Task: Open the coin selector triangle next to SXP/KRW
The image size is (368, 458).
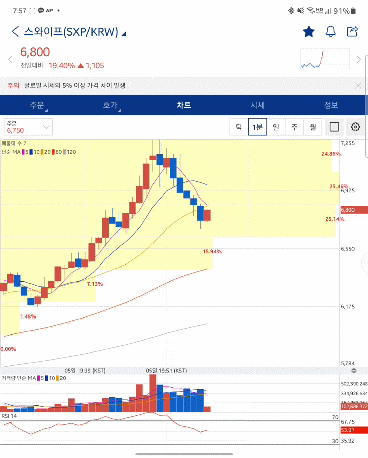Action: coord(124,34)
